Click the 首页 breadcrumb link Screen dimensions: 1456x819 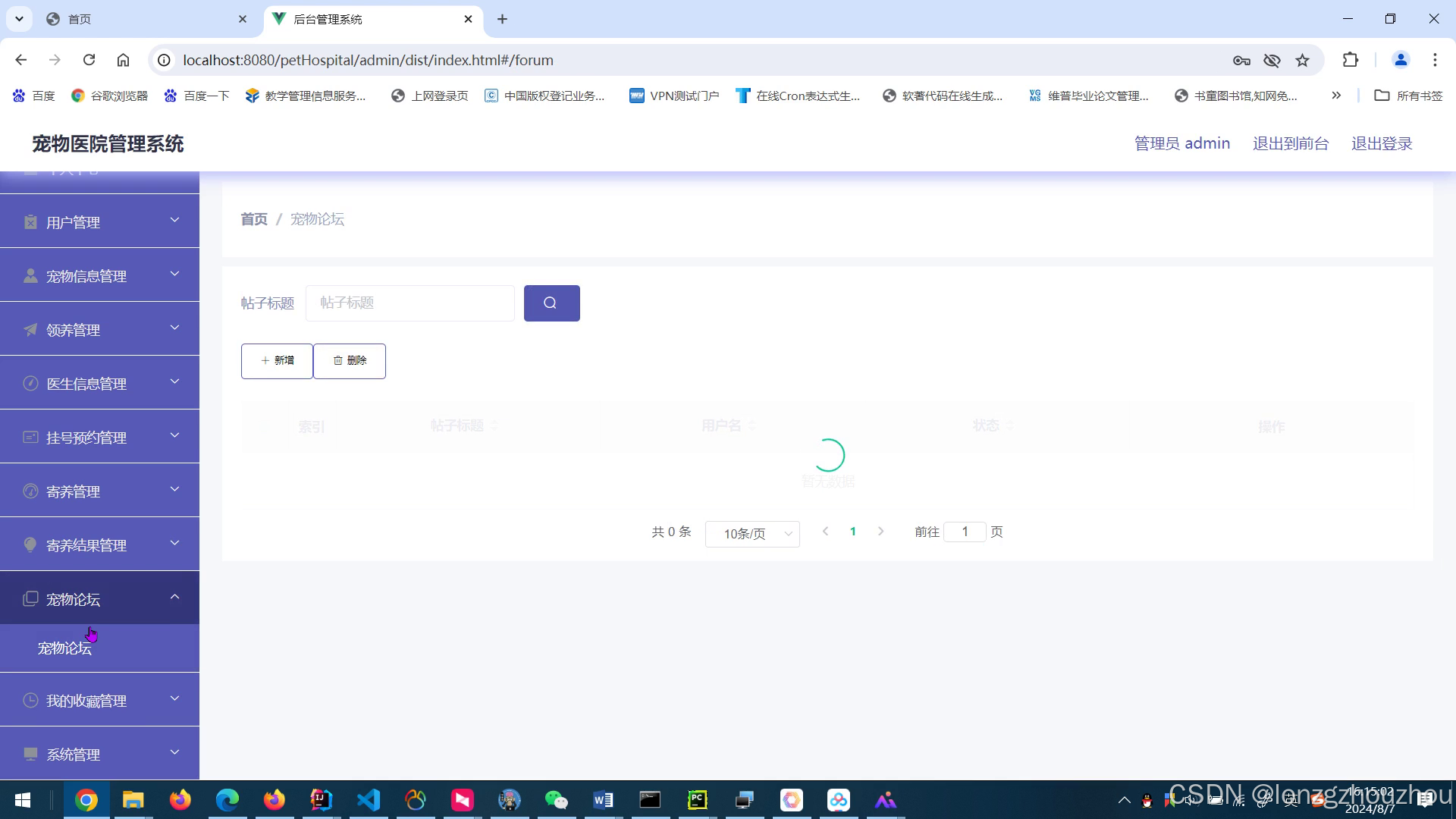click(254, 219)
